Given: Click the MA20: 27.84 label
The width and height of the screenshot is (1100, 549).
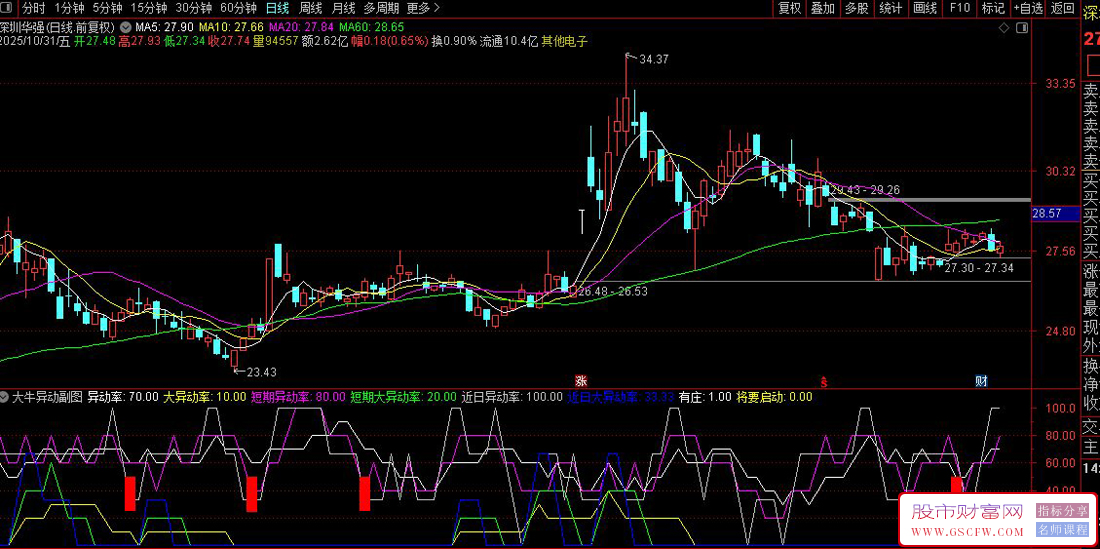Looking at the screenshot, I should tap(301, 27).
